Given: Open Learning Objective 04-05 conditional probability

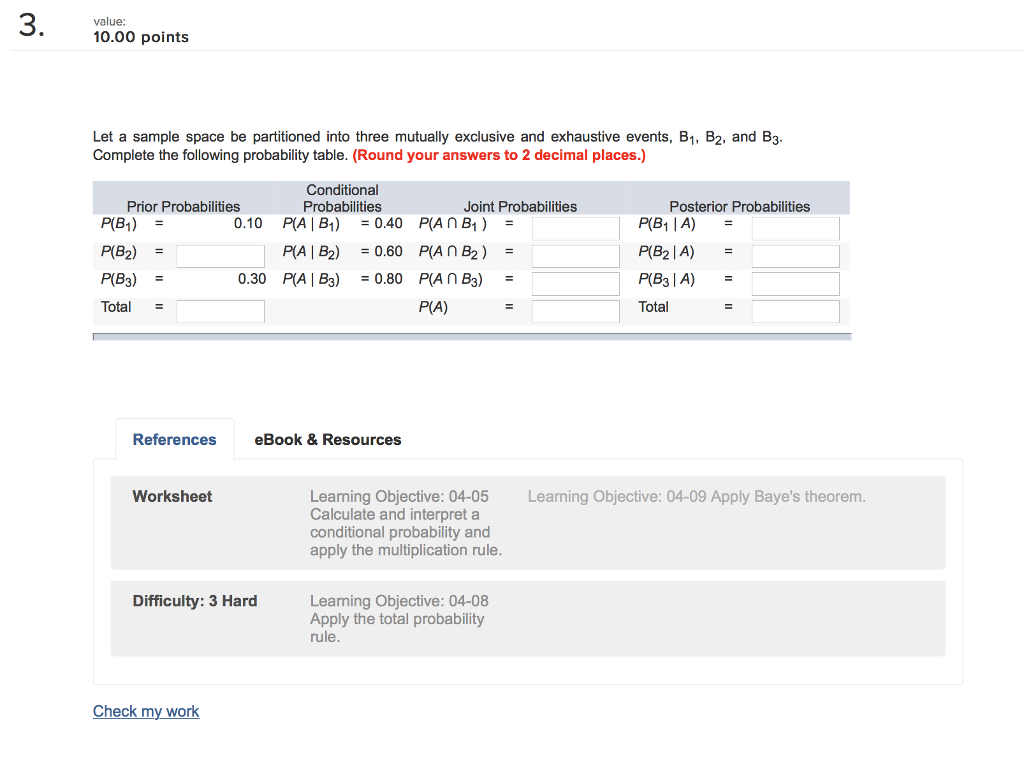Looking at the screenshot, I should coord(406,523).
